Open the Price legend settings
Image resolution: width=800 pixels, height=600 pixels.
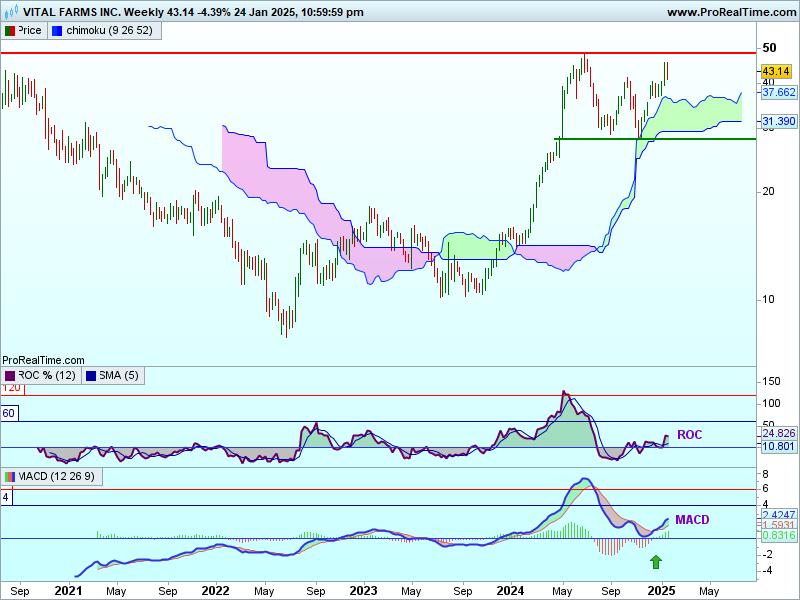tap(30, 31)
